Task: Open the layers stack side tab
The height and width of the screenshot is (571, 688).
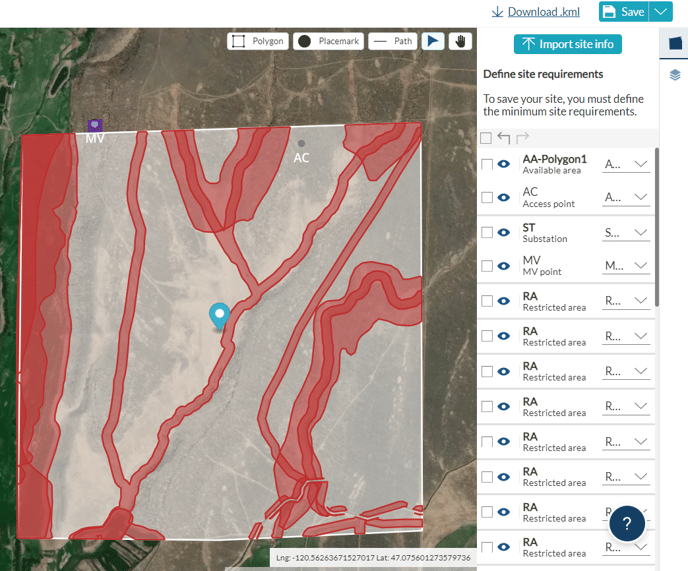Action: 675,75
